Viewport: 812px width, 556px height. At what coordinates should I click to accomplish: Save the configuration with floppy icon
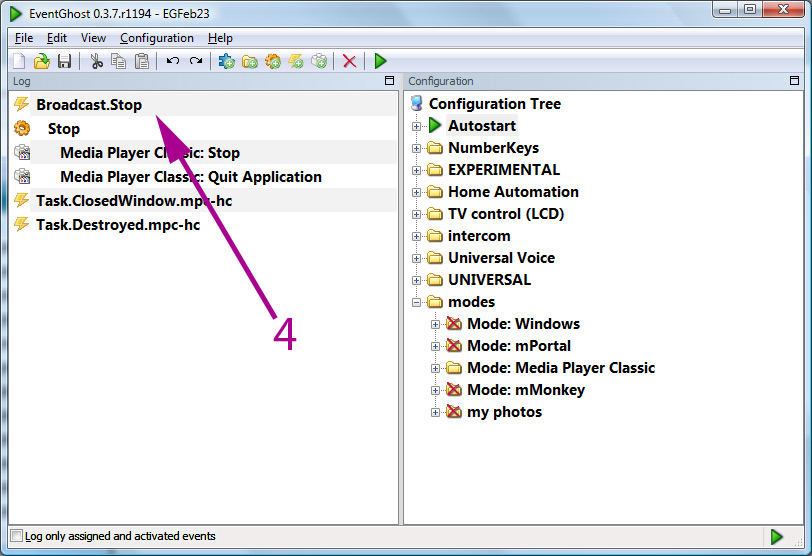click(x=64, y=61)
